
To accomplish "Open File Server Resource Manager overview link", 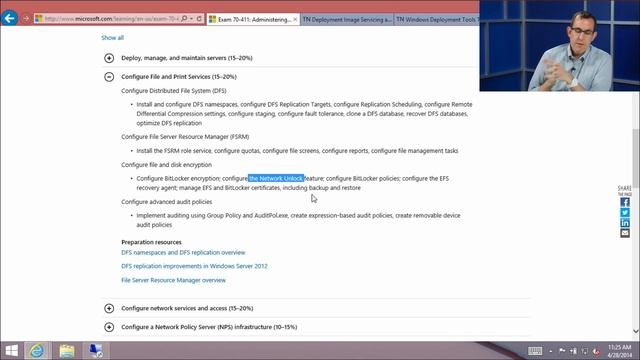I will (x=173, y=280).
